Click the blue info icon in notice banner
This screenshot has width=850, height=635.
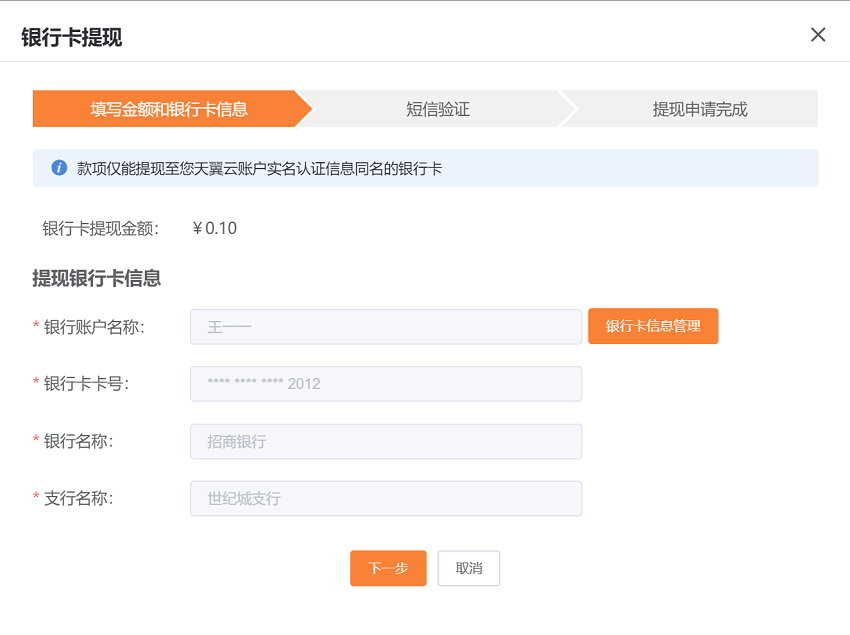click(x=59, y=168)
